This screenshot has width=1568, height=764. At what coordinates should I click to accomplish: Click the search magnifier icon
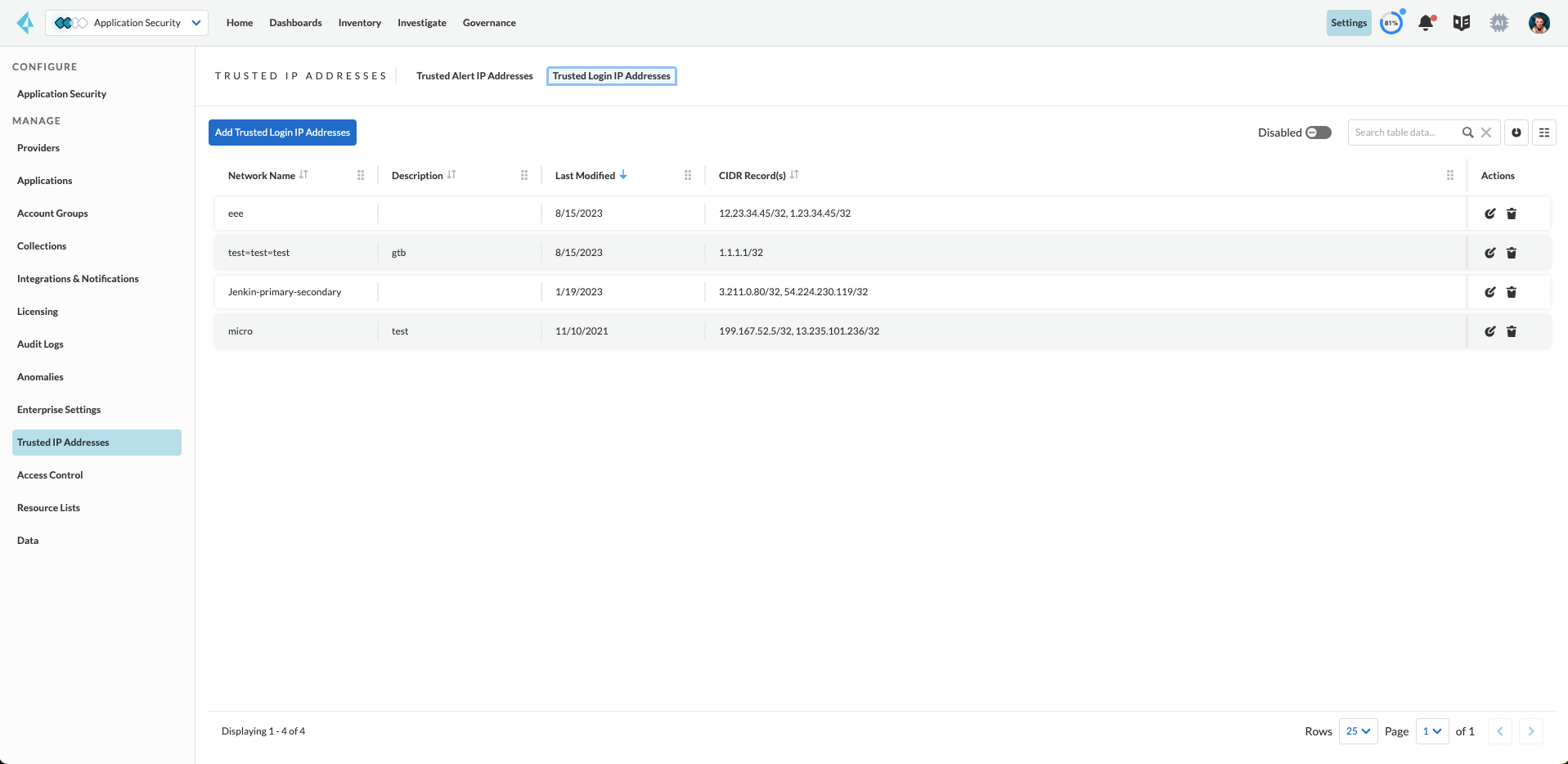coord(1468,133)
